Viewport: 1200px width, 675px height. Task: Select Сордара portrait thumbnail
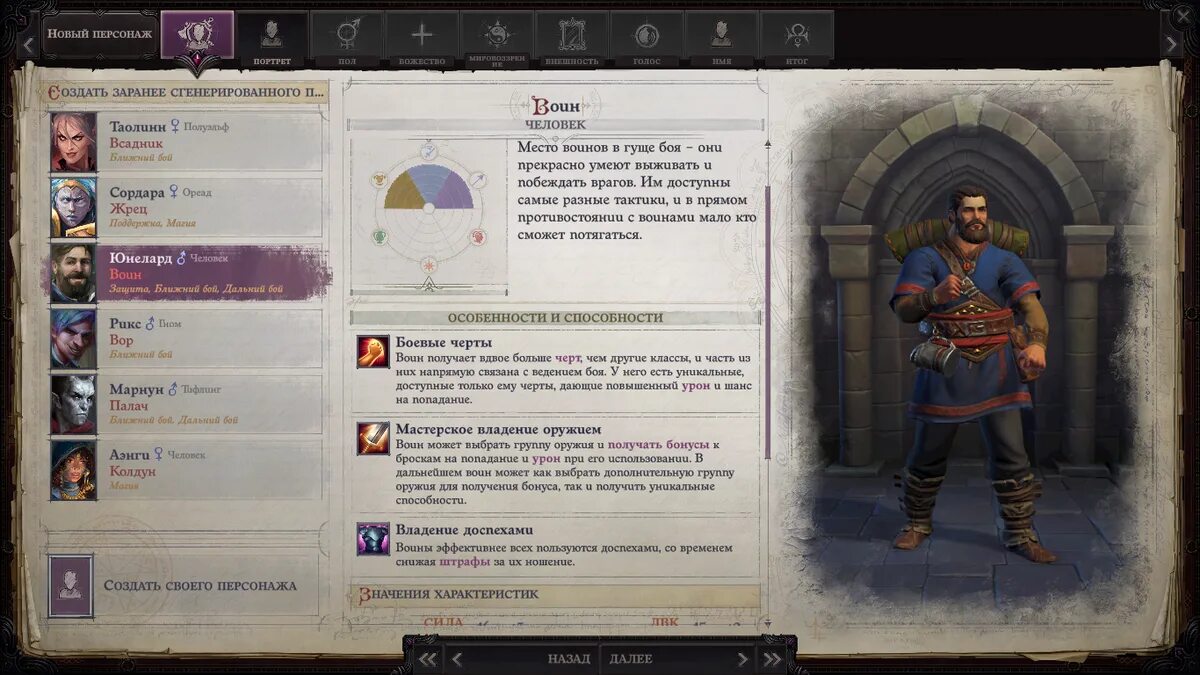click(x=74, y=208)
